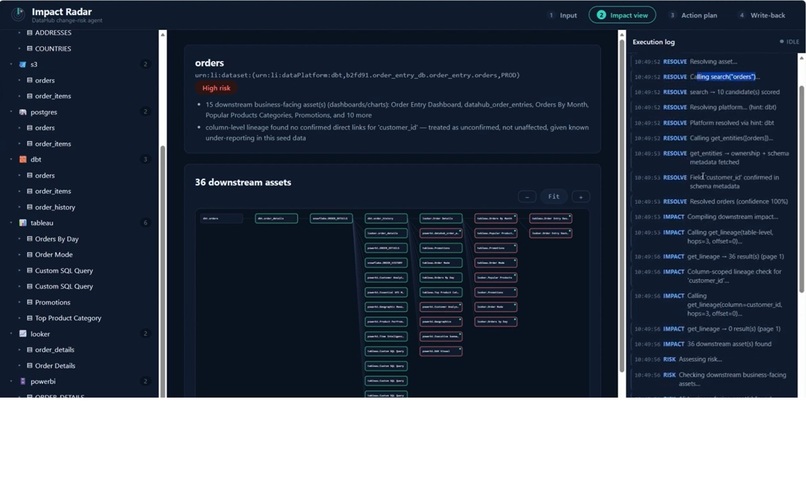Click the dbt item count badge
The width and height of the screenshot is (806, 497).
point(145,160)
